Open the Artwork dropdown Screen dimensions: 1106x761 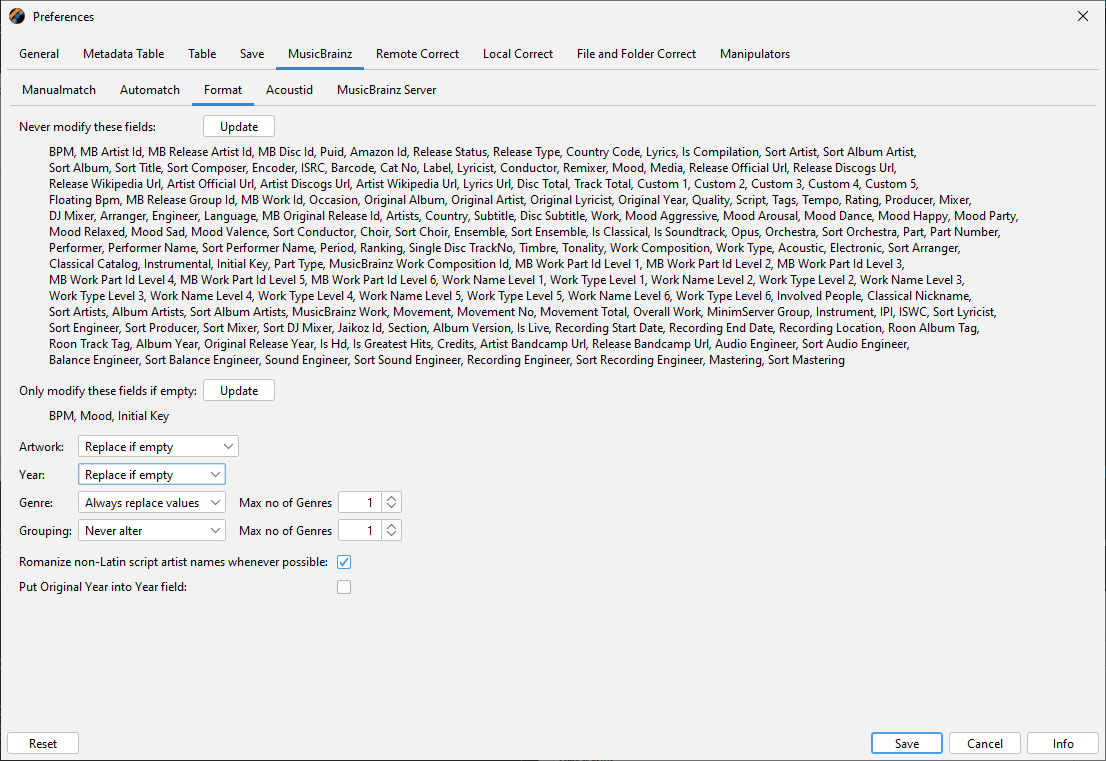pyautogui.click(x=158, y=447)
